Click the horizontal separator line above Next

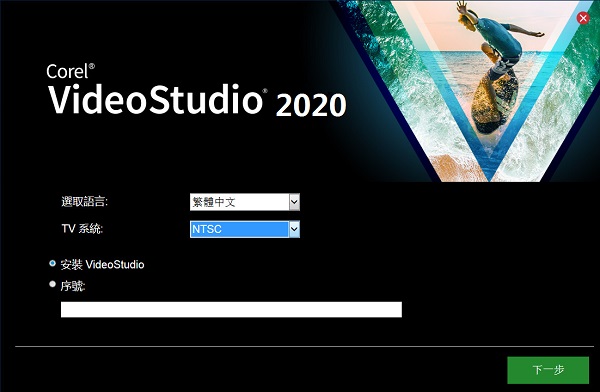pos(304,346)
